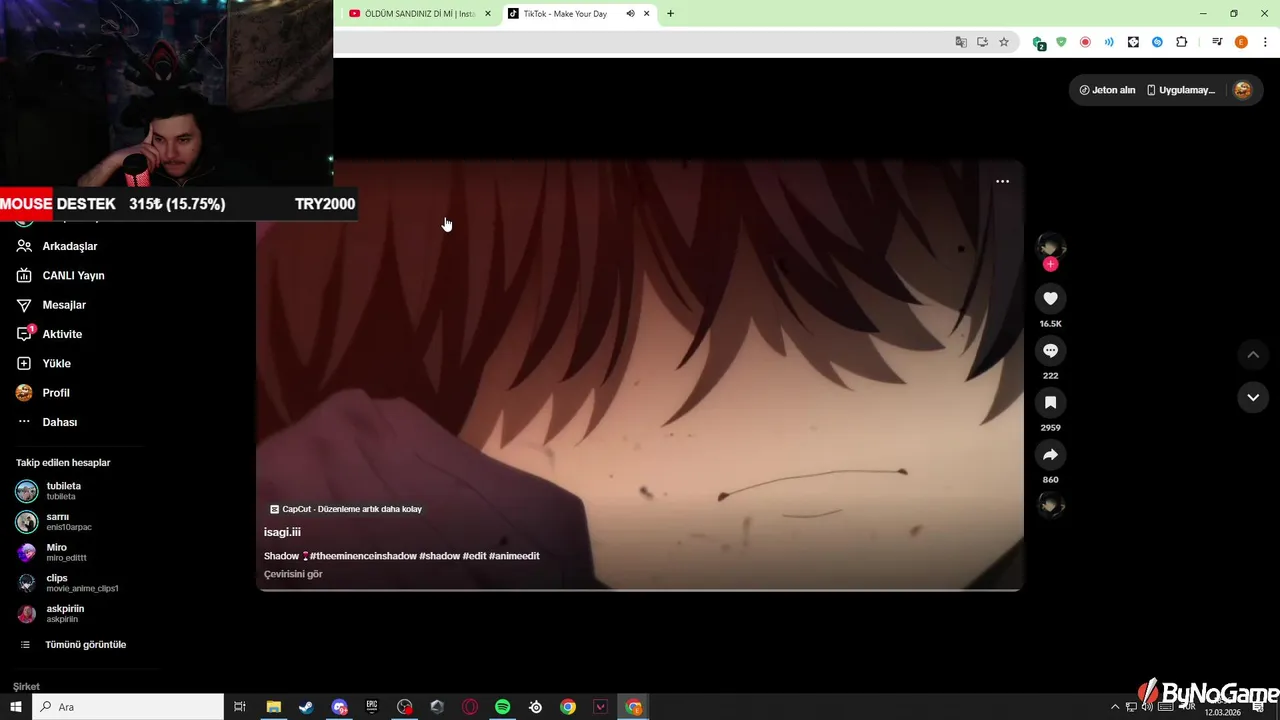Open Task View in the taskbar
The image size is (1280, 720).
click(240, 707)
